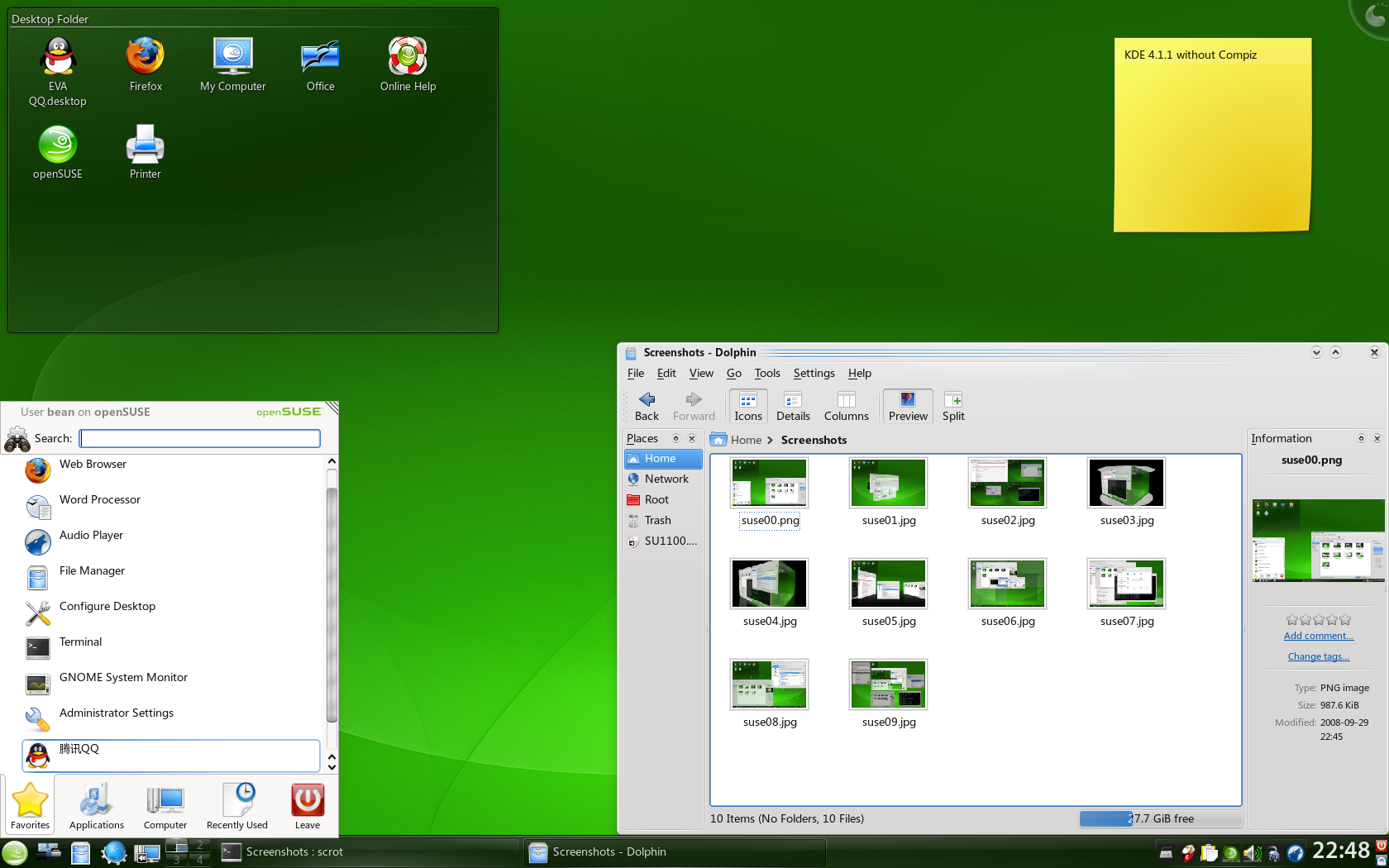Adjust volume via tray speaker icon
This screenshot has width=1389, height=868.
point(1252,853)
